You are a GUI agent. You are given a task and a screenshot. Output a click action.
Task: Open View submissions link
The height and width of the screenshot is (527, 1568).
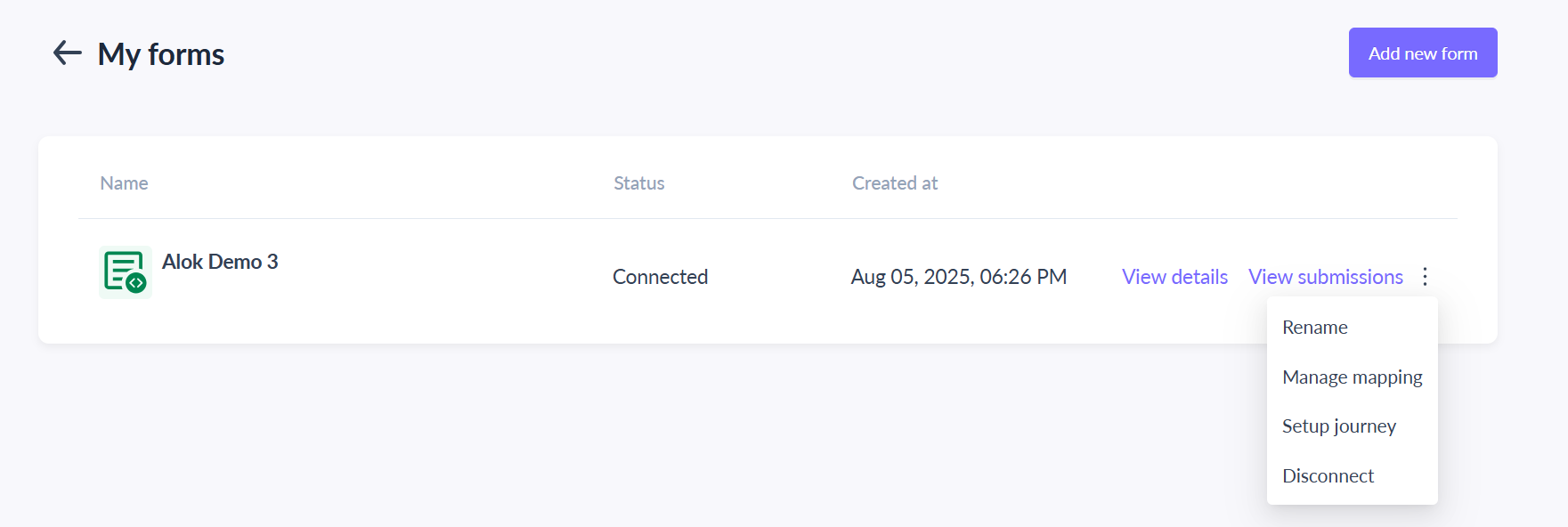(x=1325, y=277)
